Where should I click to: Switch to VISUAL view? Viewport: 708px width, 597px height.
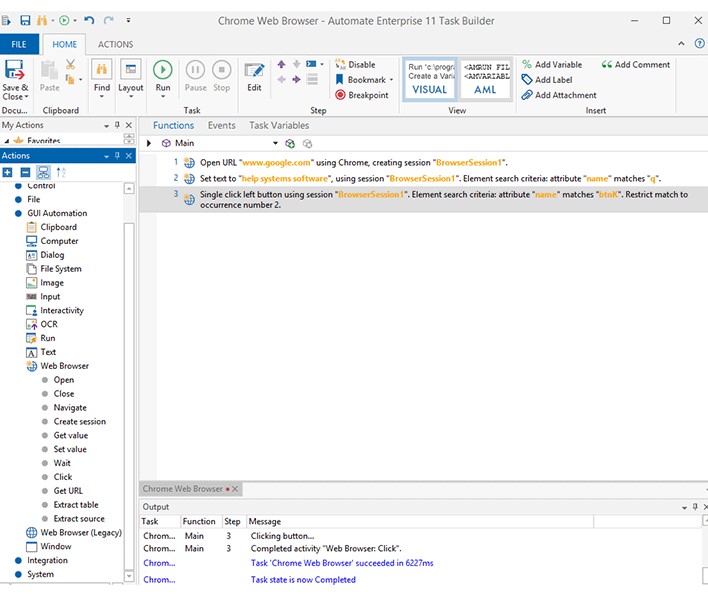pyautogui.click(x=429, y=79)
